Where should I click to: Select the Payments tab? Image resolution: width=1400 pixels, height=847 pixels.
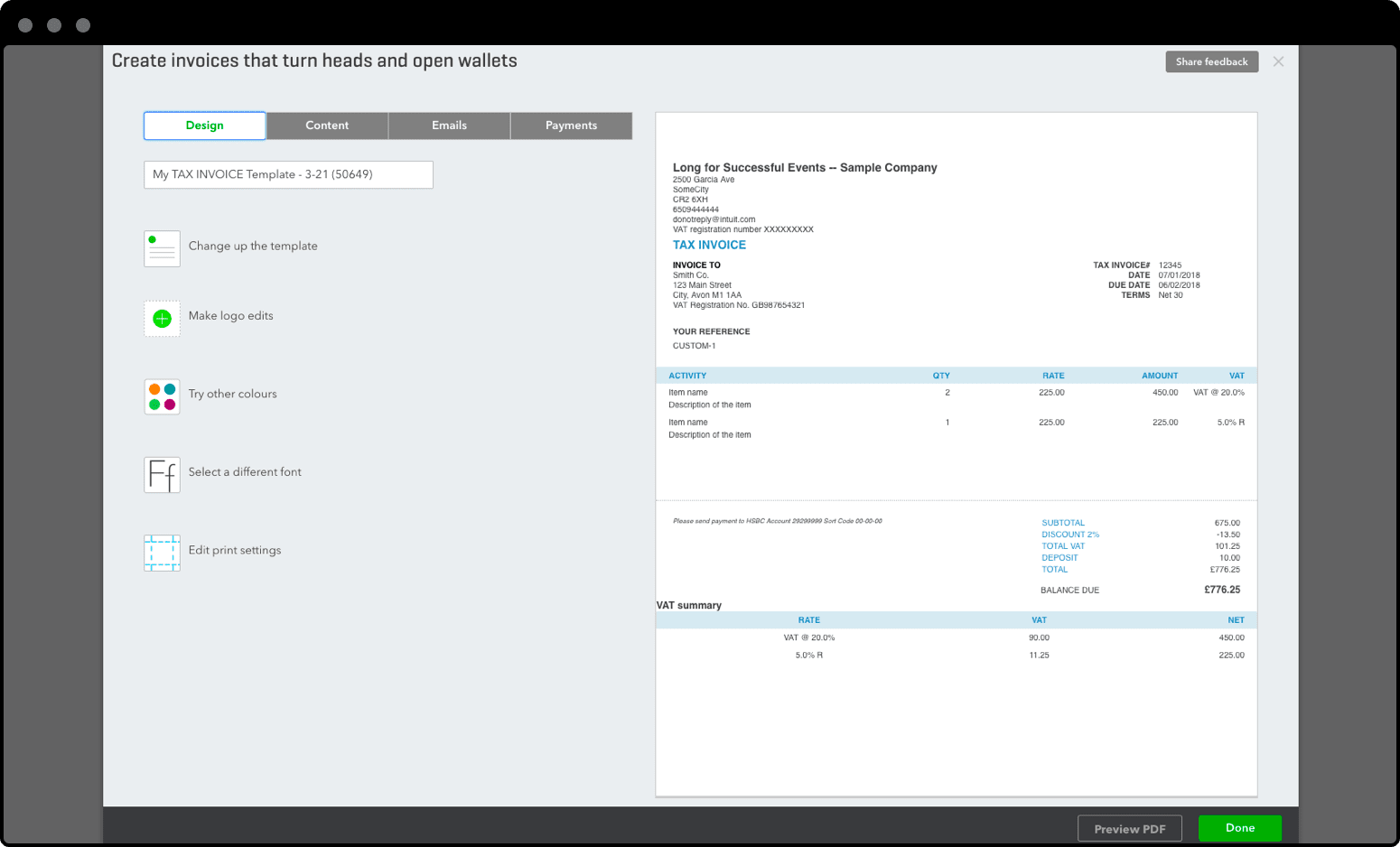pyautogui.click(x=571, y=126)
